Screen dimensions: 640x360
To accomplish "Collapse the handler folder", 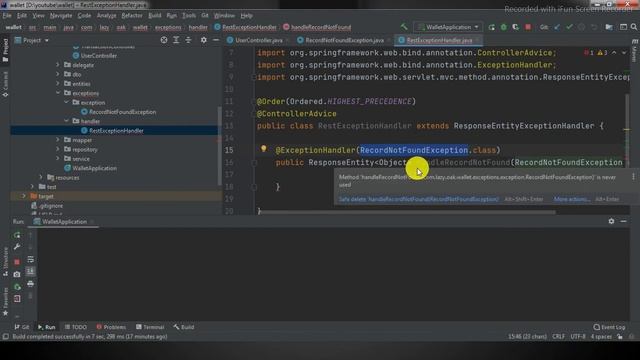I will [66, 121].
